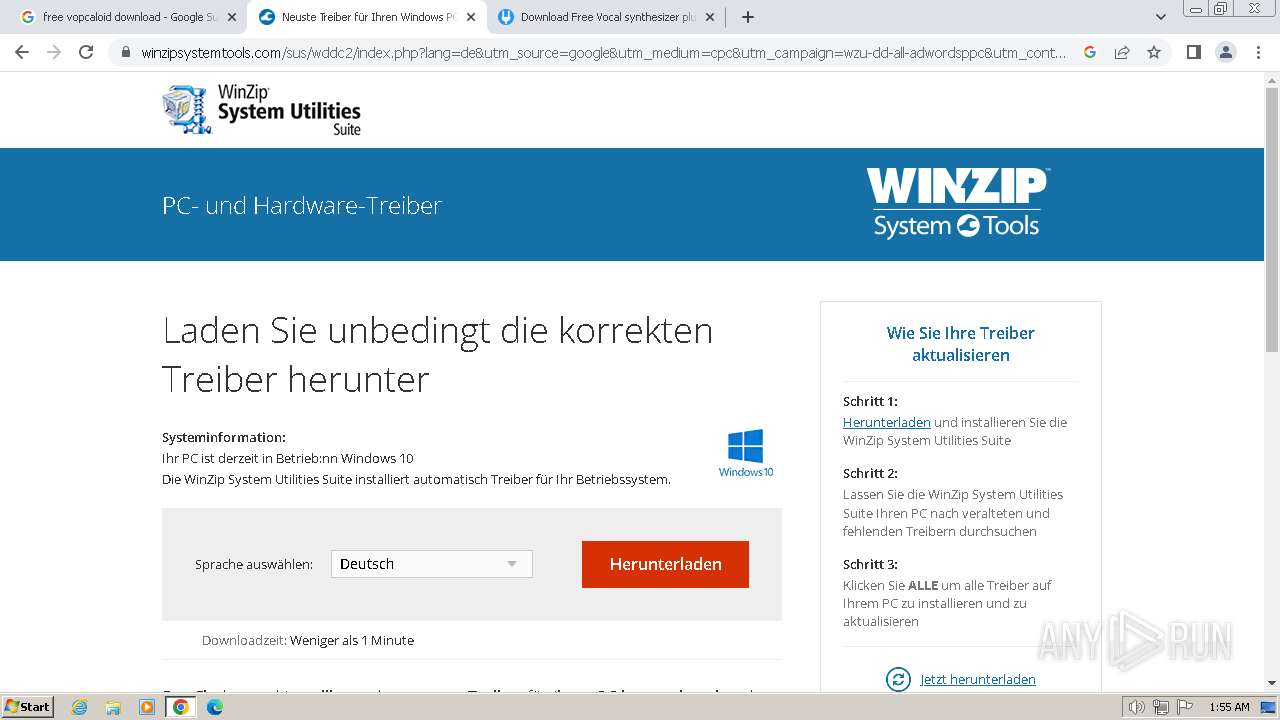Click the volume speaker tray icon

[1138, 707]
